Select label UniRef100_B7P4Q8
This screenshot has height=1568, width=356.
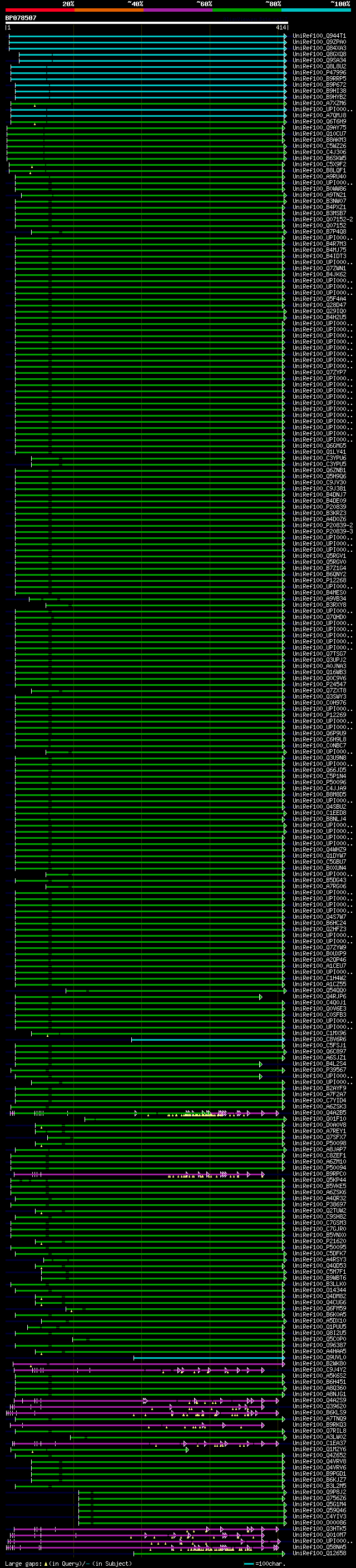[319, 231]
